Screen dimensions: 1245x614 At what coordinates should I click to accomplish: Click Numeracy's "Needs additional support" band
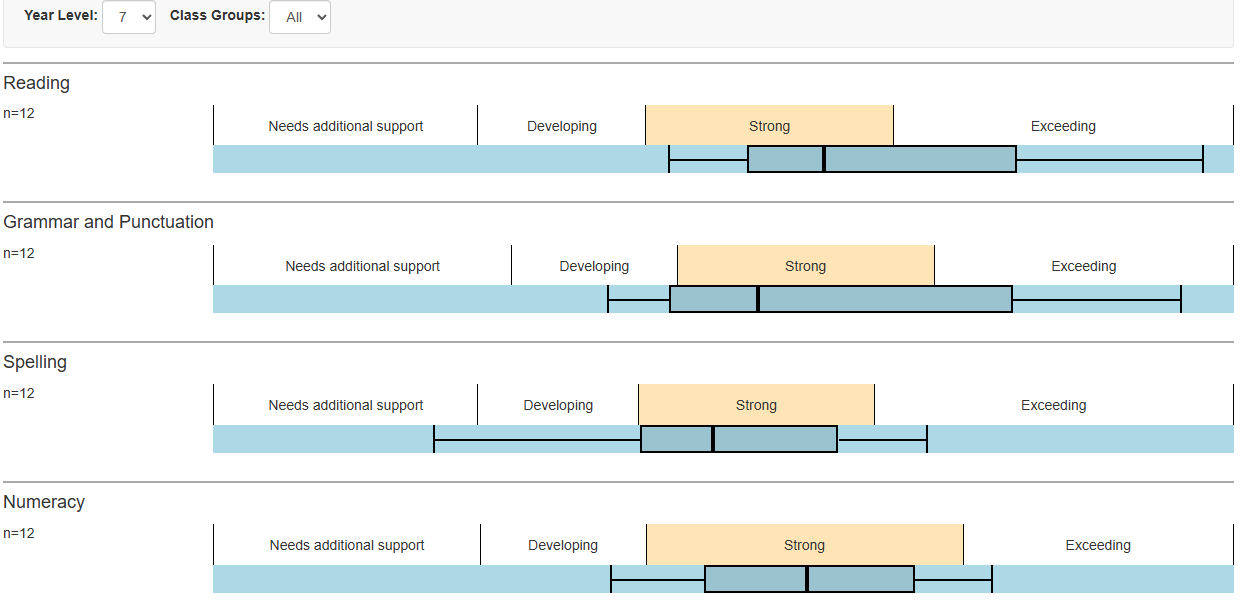[347, 545]
